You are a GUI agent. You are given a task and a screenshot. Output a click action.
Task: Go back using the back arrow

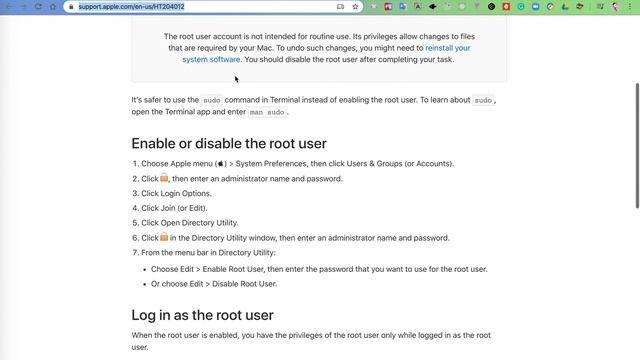9,7
